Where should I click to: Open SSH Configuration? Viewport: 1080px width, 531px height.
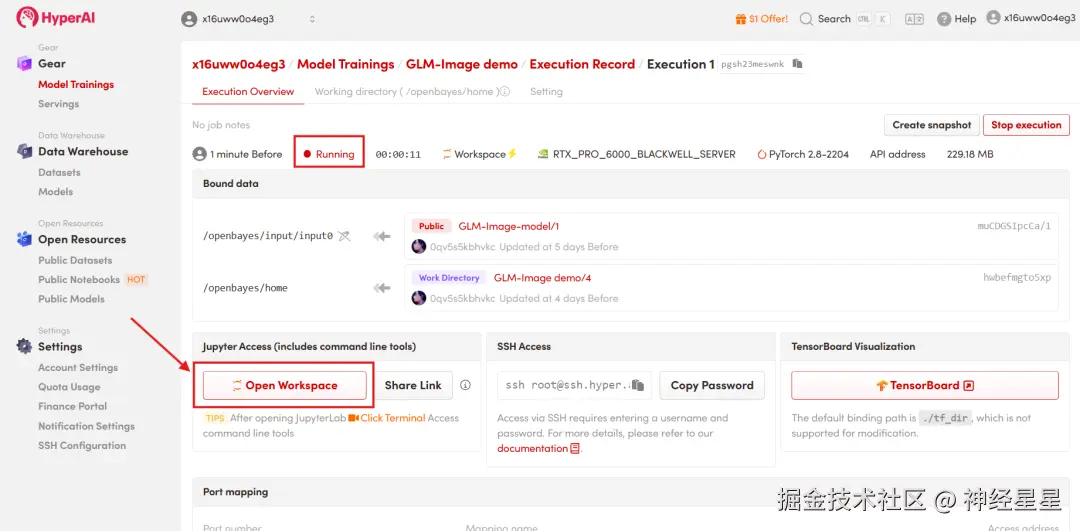(82, 446)
